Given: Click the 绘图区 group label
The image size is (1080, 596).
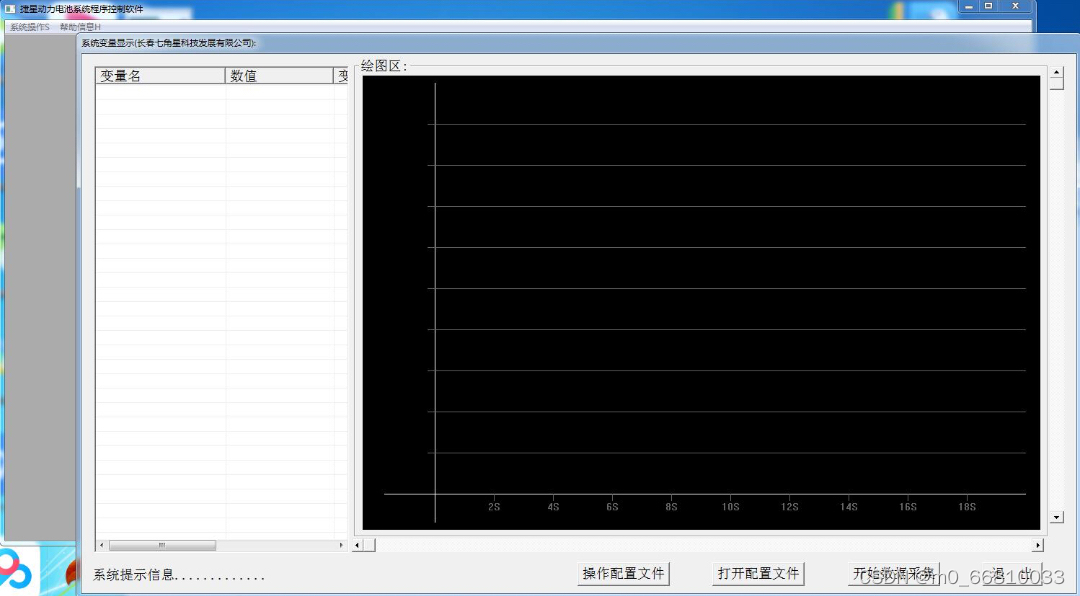Looking at the screenshot, I should coord(384,66).
